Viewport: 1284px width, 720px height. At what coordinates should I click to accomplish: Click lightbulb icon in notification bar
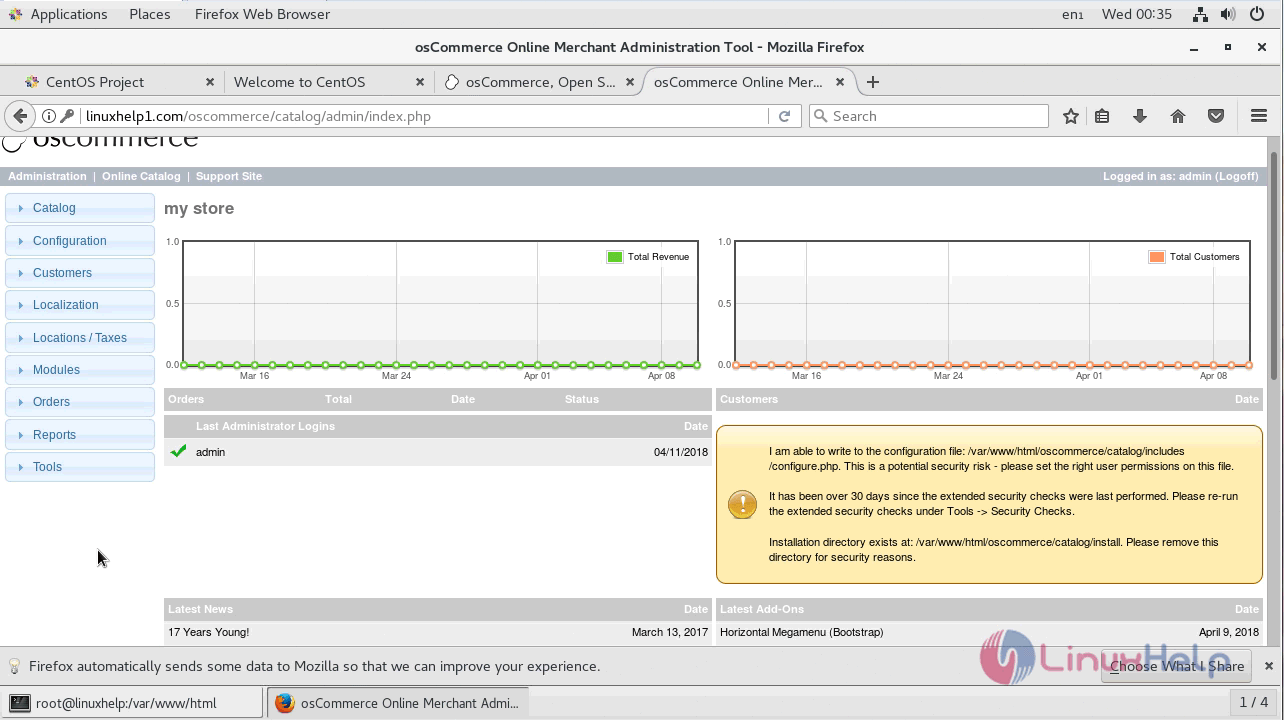pos(15,666)
